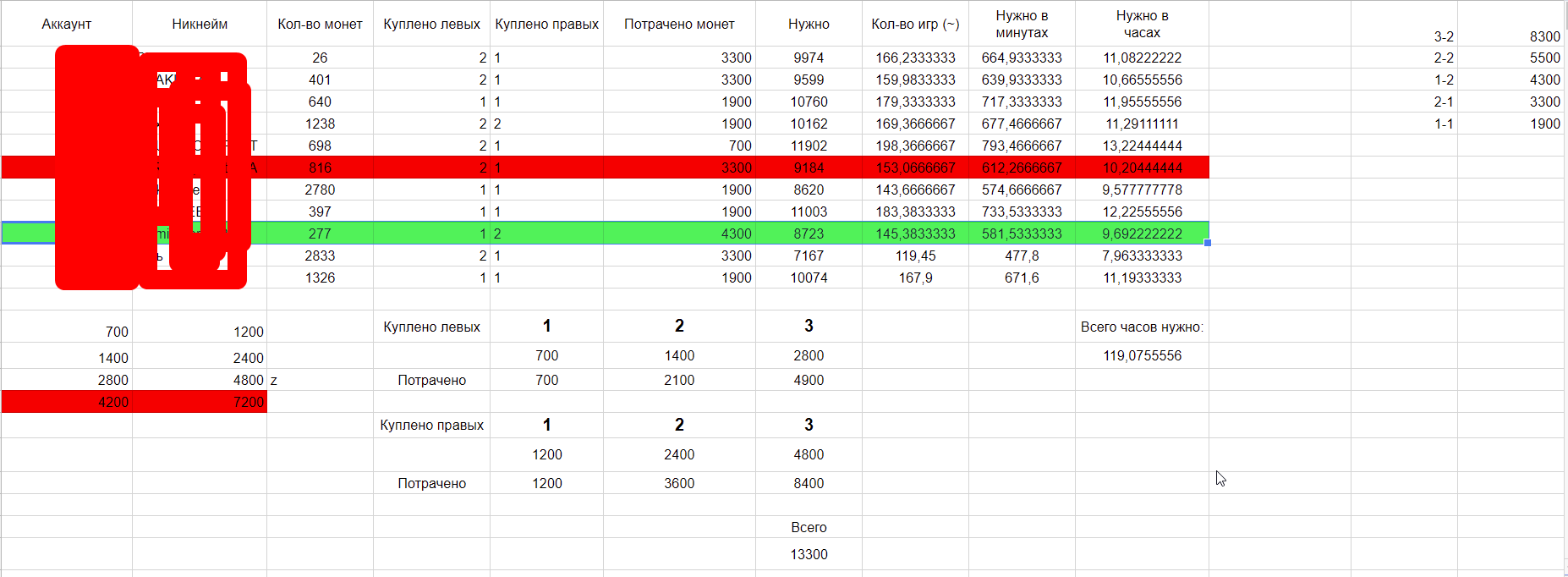Screen dimensions: 1568x577
Task: Select the minutes cell '671,6'
Action: pyautogui.click(x=1022, y=278)
